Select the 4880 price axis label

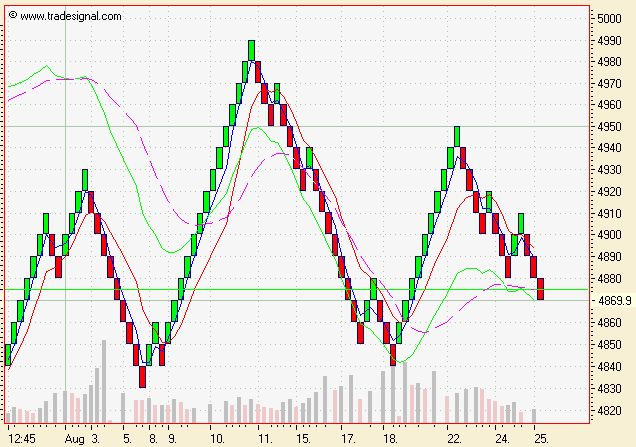click(x=609, y=279)
